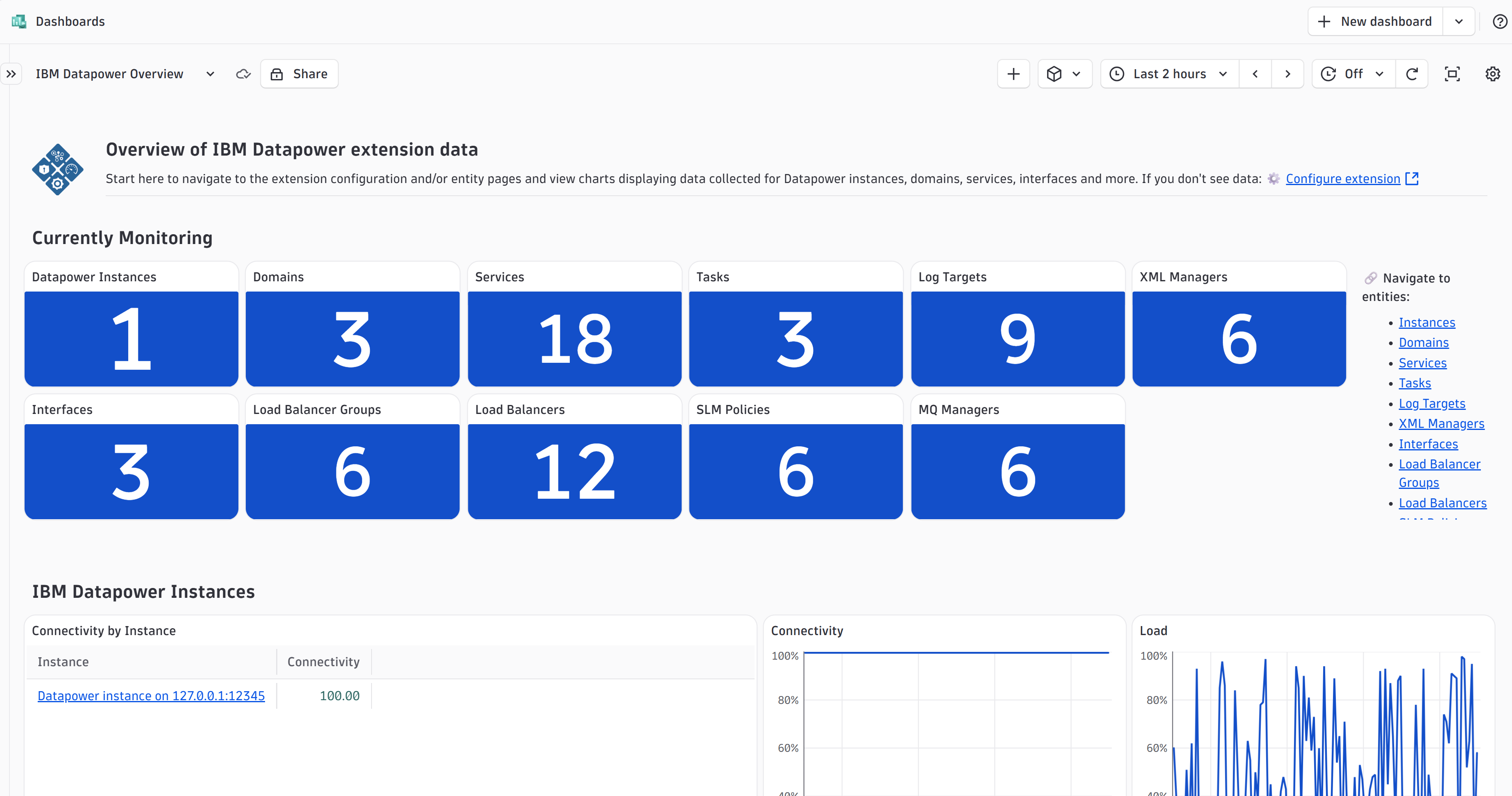Click the 100.00 connectivity value
The image size is (1512, 796).
coord(339,696)
